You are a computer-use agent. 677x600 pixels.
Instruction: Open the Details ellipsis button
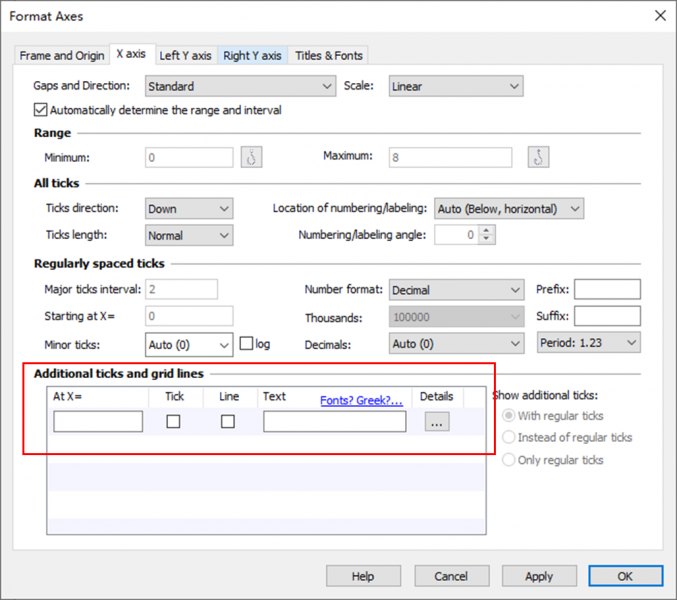pos(436,422)
